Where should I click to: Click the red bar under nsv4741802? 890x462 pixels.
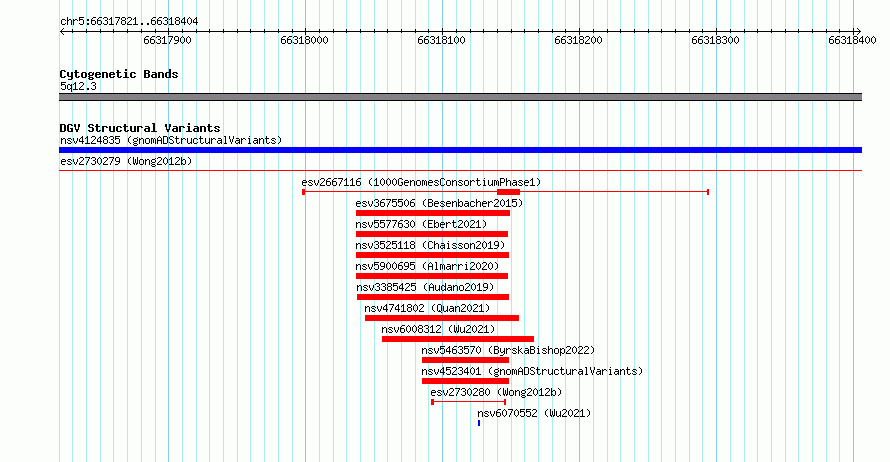[442, 318]
